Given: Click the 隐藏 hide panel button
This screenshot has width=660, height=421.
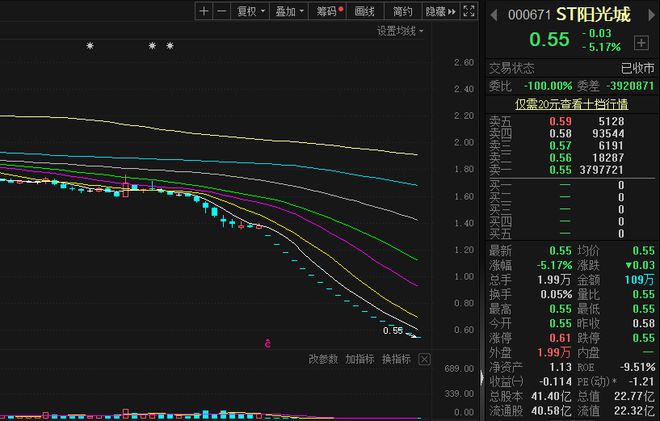Looking at the screenshot, I should pyautogui.click(x=435, y=11).
